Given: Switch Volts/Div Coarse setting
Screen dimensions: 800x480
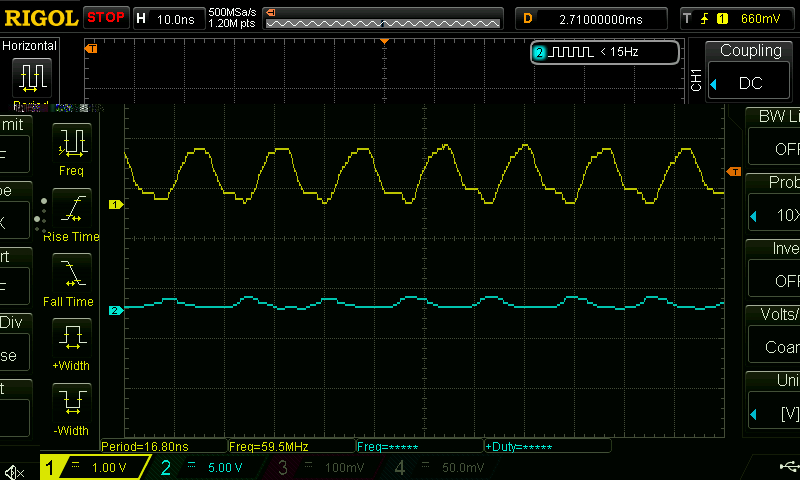Looking at the screenshot, I should (x=774, y=345).
